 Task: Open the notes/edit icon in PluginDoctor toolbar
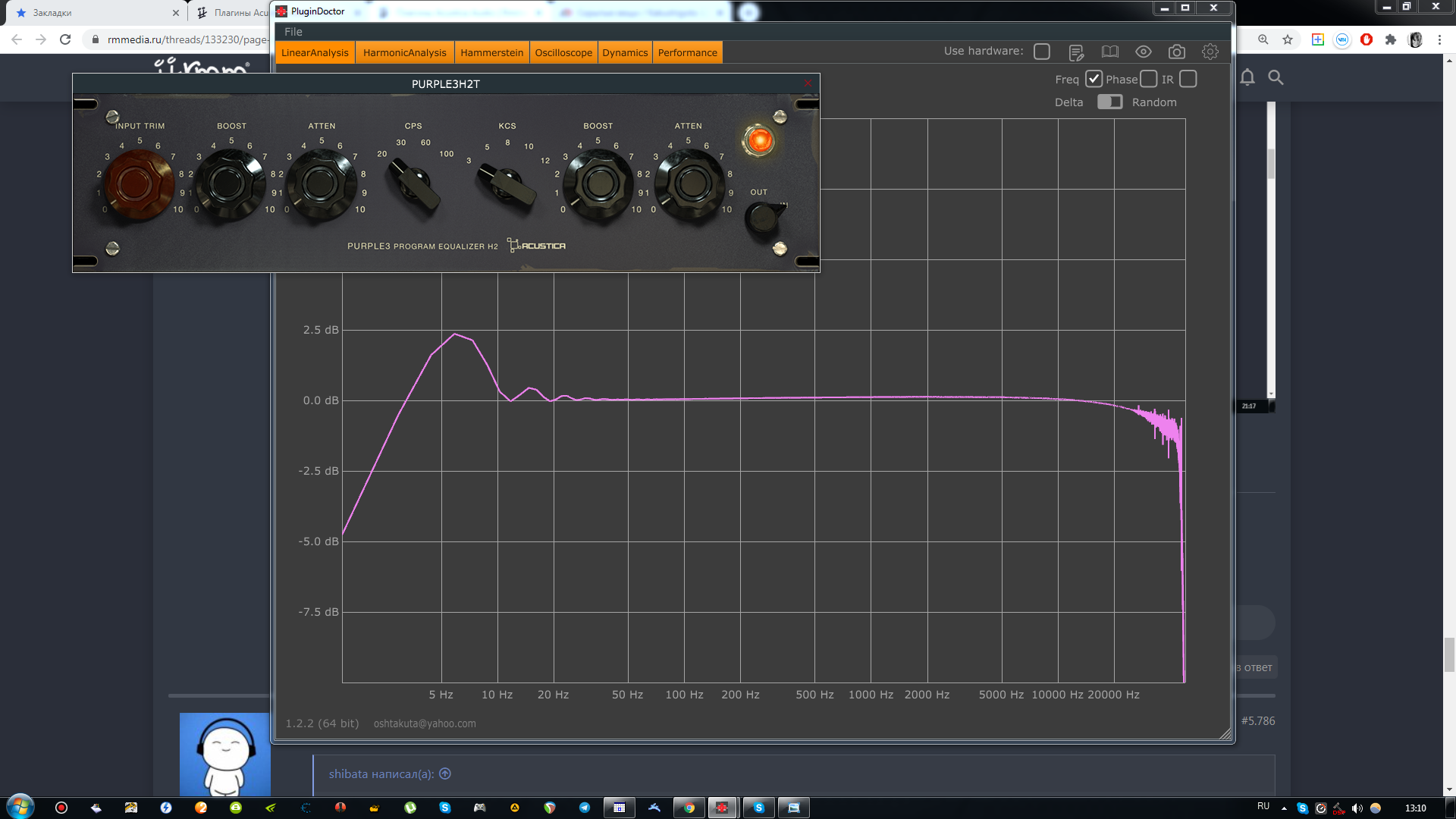tap(1076, 52)
